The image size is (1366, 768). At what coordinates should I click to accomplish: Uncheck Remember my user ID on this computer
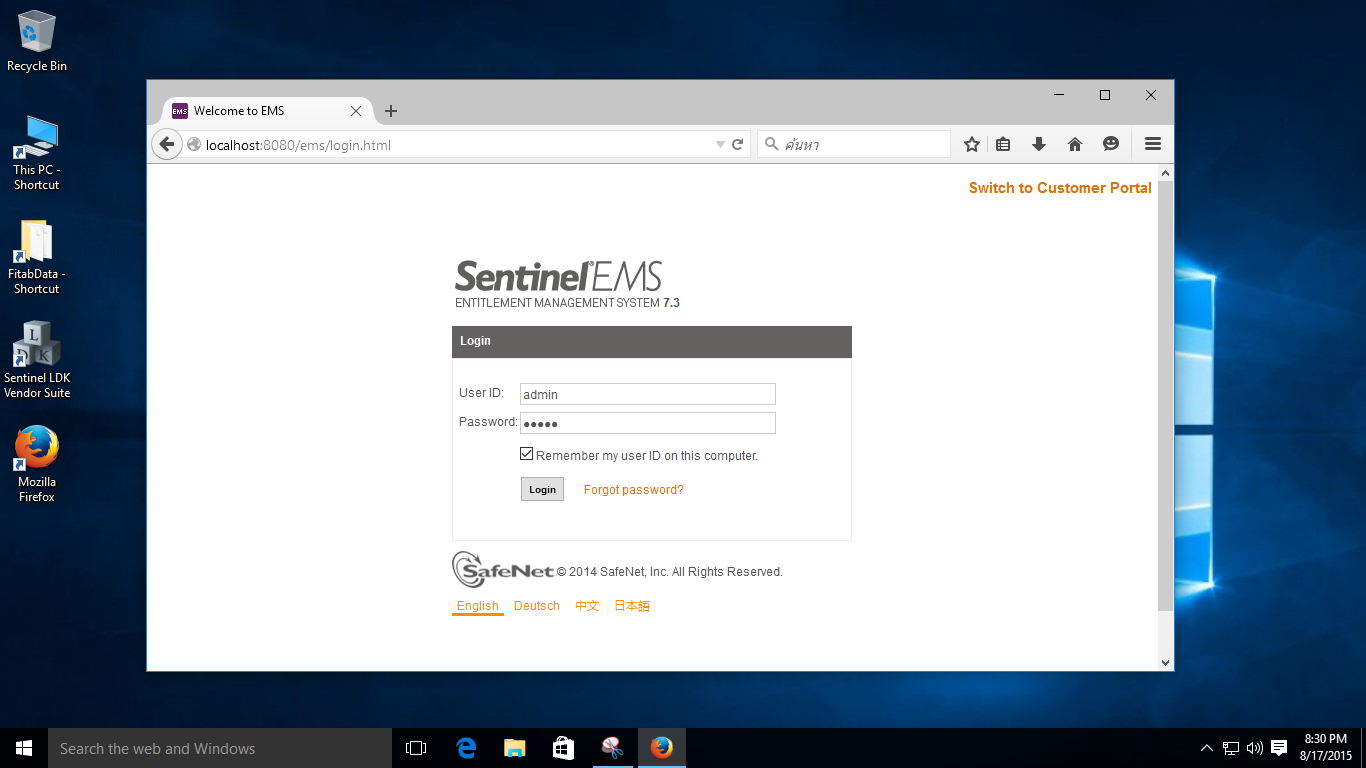click(x=526, y=453)
